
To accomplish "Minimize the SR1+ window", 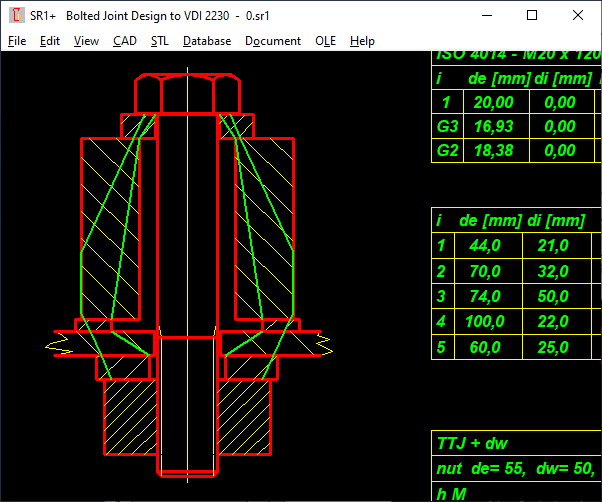I will (487, 16).
